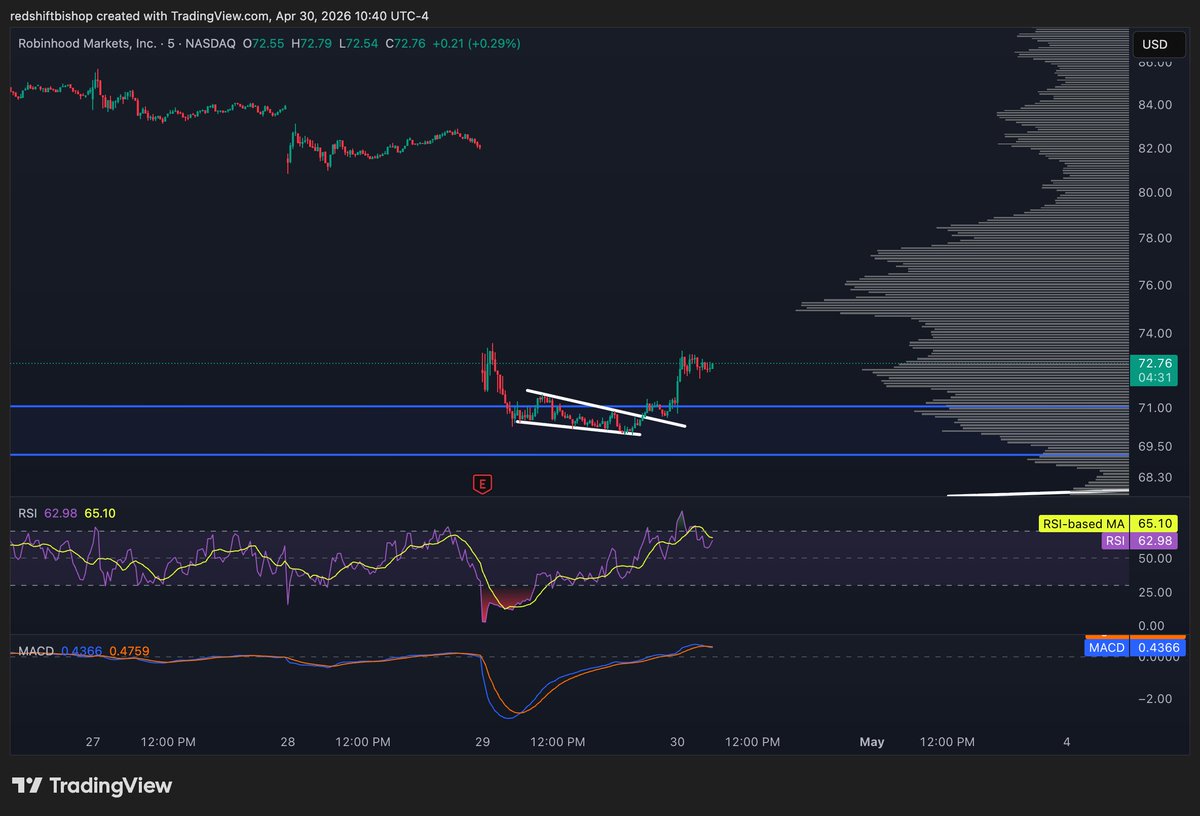Click the 74.00 price axis label

(x=1155, y=333)
